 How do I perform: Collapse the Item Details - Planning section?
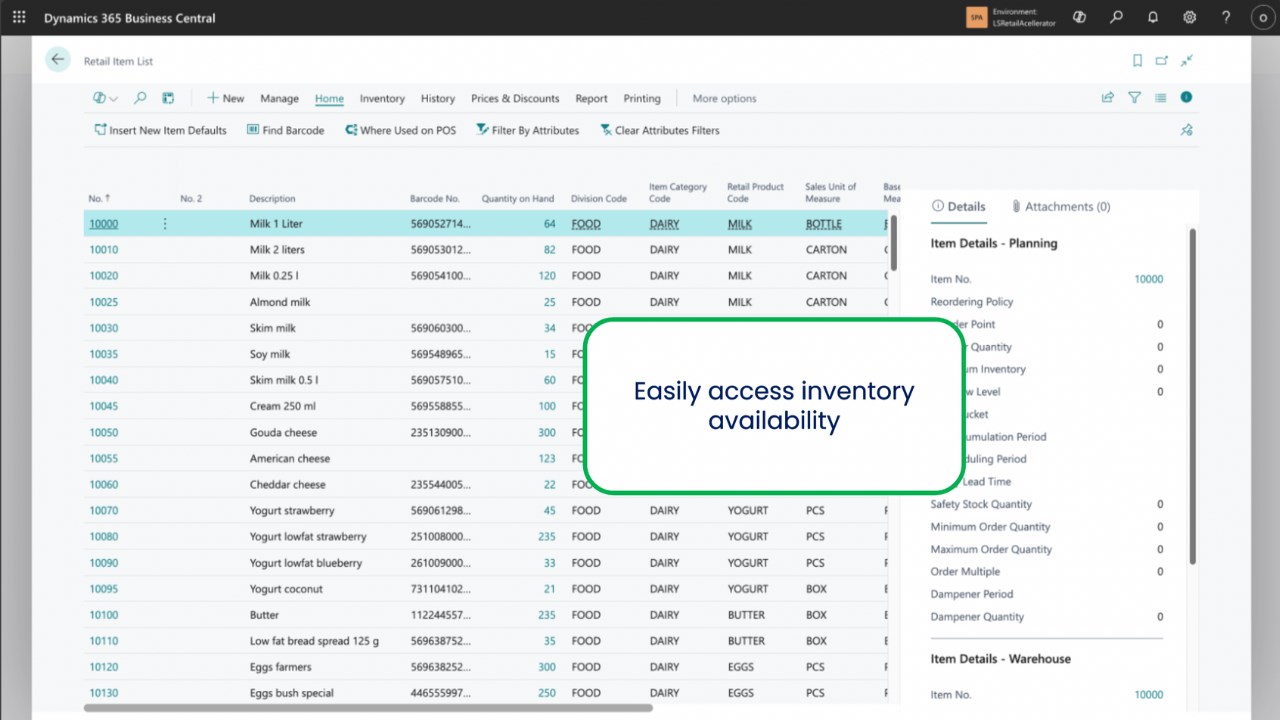click(x=993, y=243)
